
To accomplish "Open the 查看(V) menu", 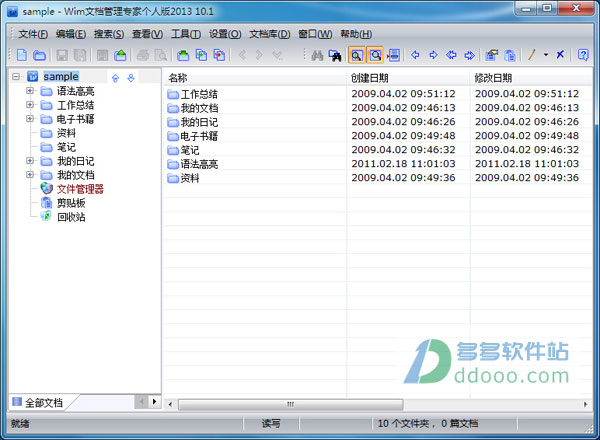I will (x=147, y=34).
